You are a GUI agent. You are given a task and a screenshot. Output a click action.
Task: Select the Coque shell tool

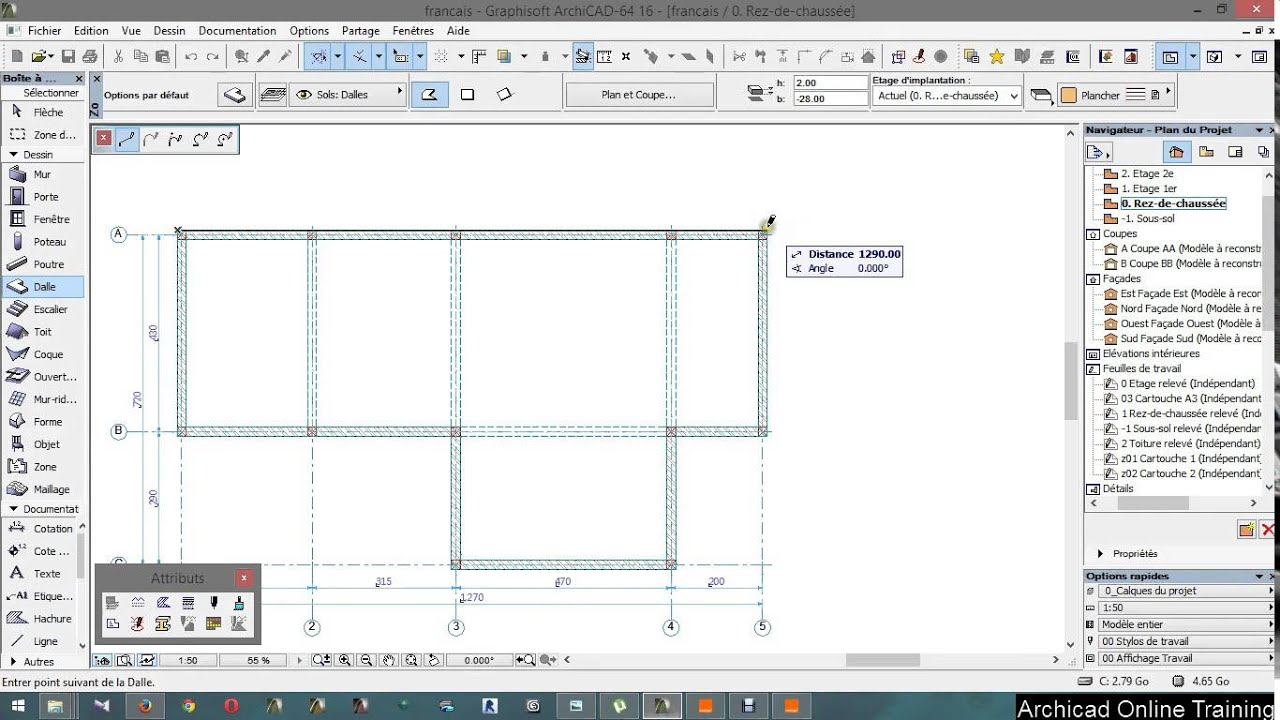[x=41, y=354]
